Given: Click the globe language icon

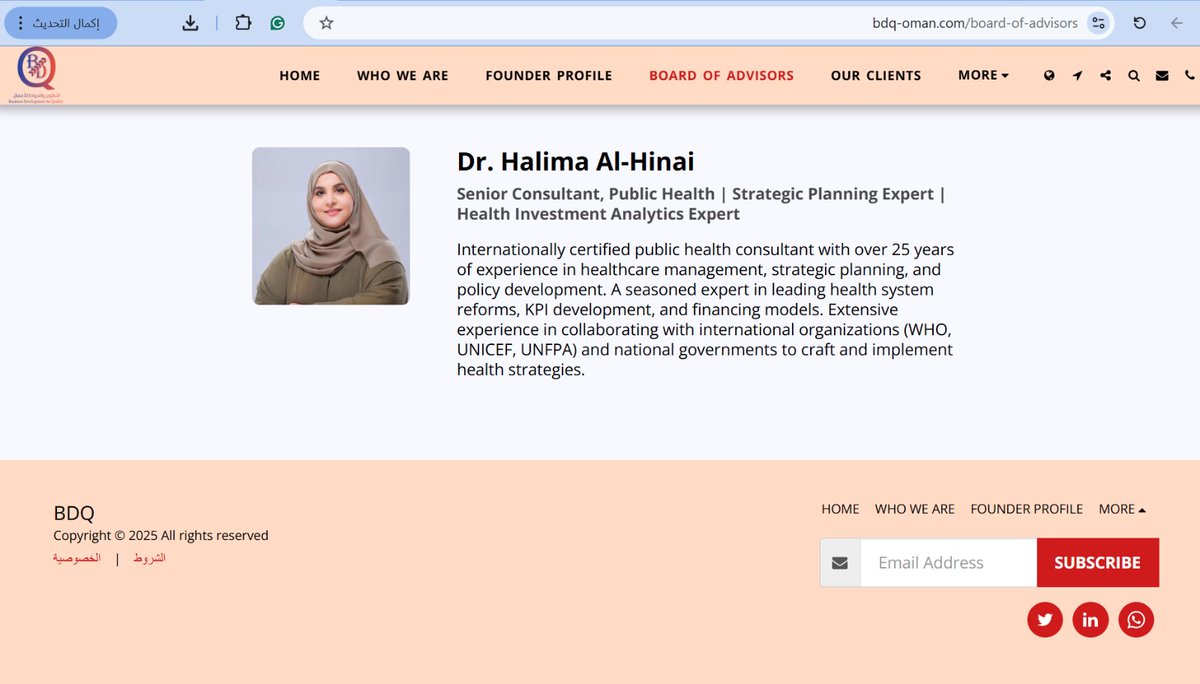Looking at the screenshot, I should click(x=1049, y=75).
